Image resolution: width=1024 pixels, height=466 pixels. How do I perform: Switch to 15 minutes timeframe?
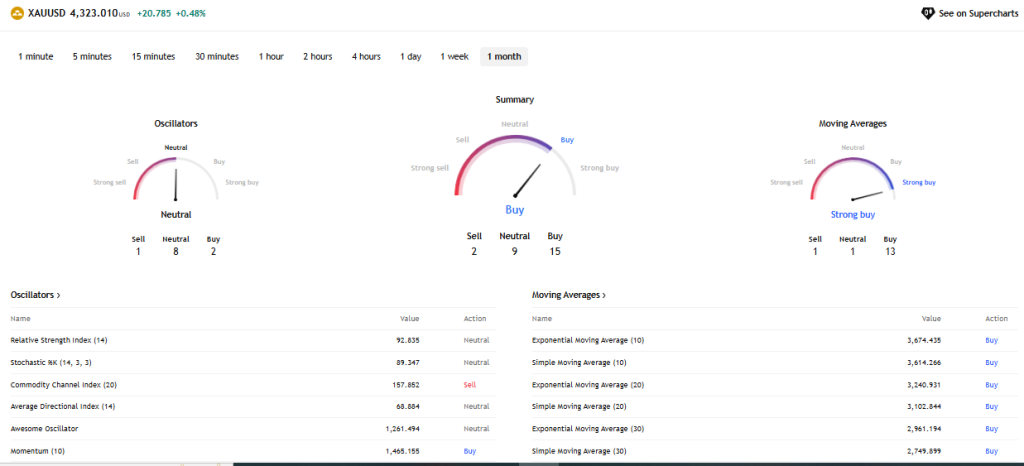click(153, 57)
